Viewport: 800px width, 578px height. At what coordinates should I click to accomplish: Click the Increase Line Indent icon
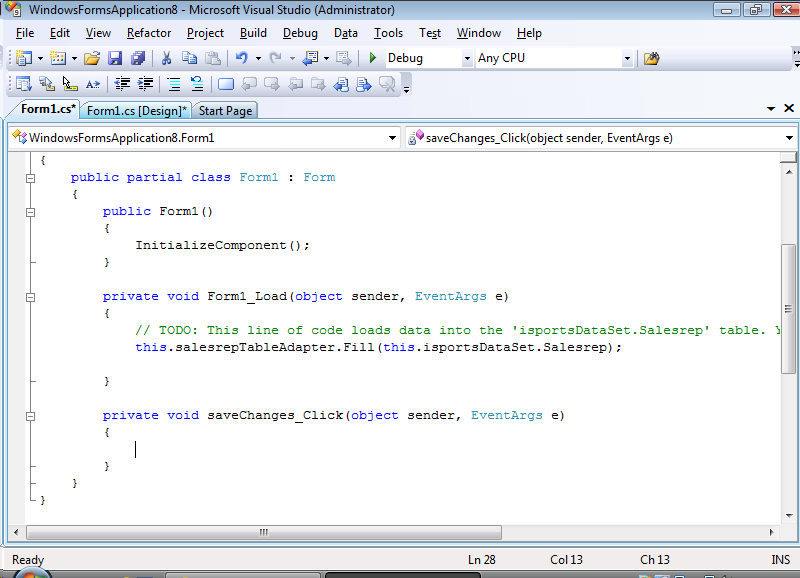coord(145,84)
